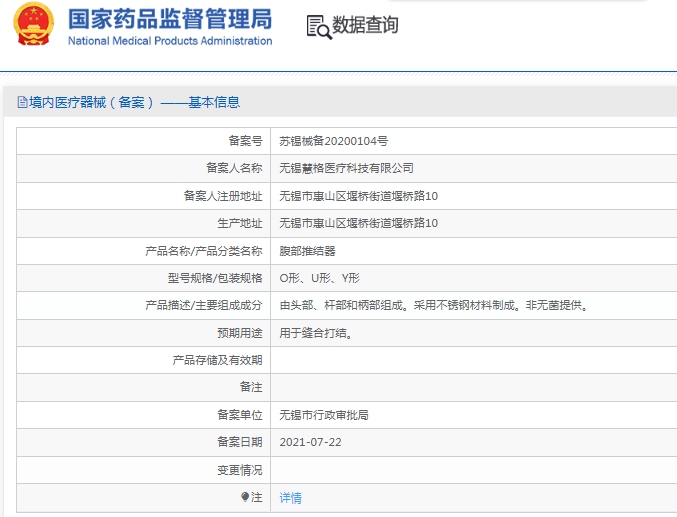
Task: Click the 数据查询 heading text
Action: 365,25
